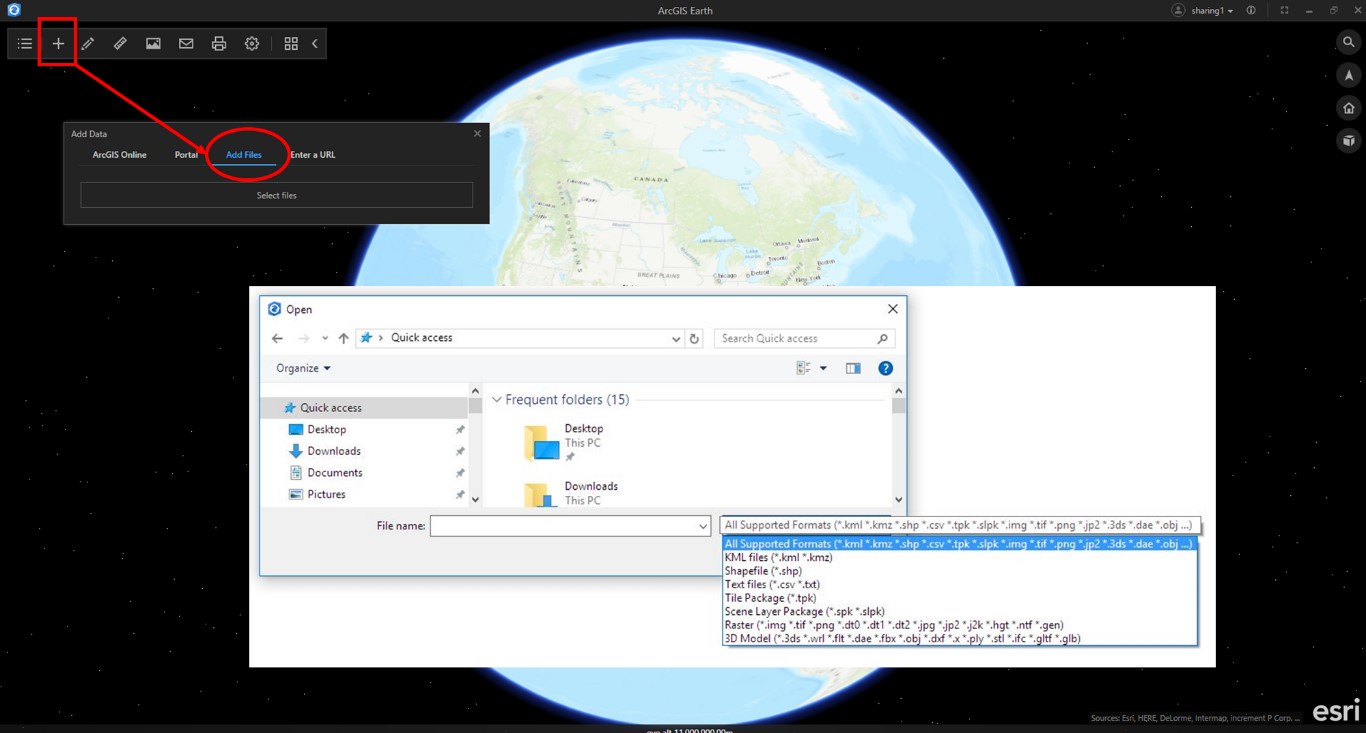This screenshot has width=1366, height=733.
Task: Select Desktop in navigation pane
Action: tap(327, 429)
